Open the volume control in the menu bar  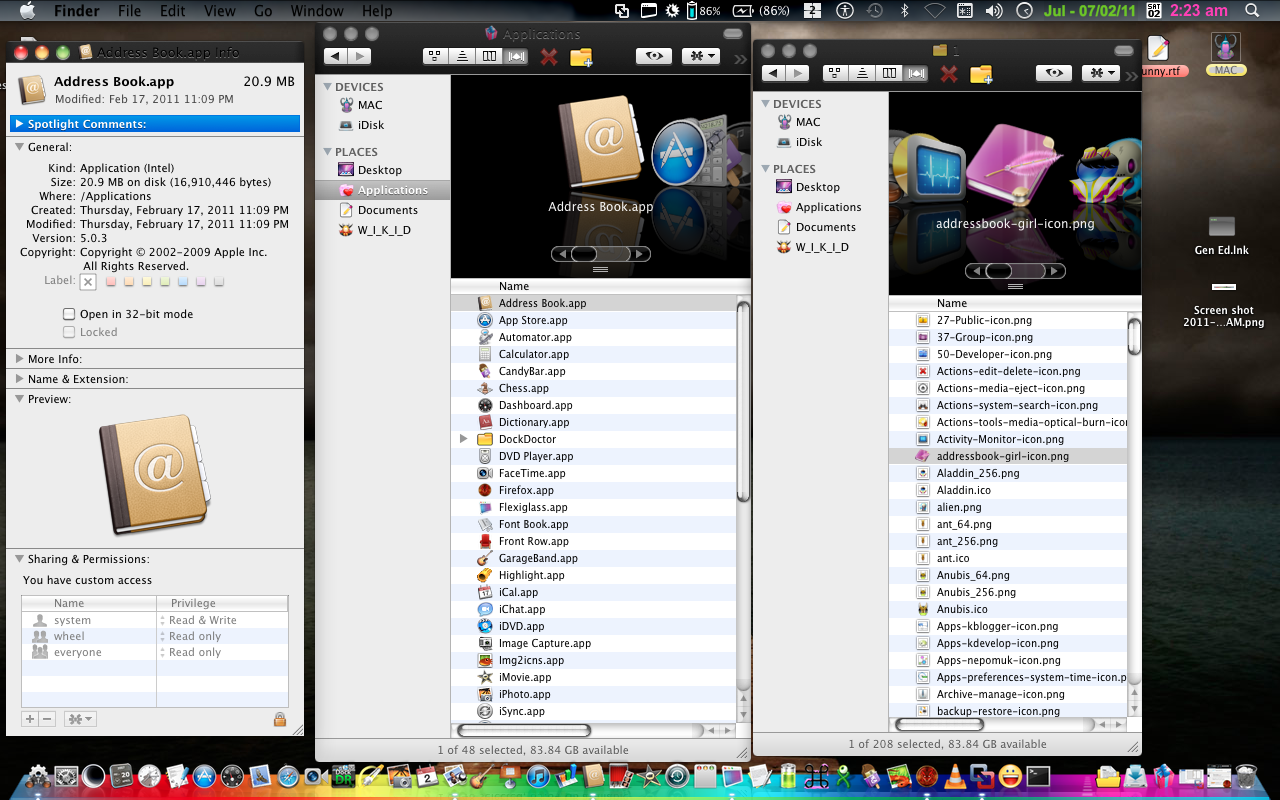pyautogui.click(x=993, y=11)
